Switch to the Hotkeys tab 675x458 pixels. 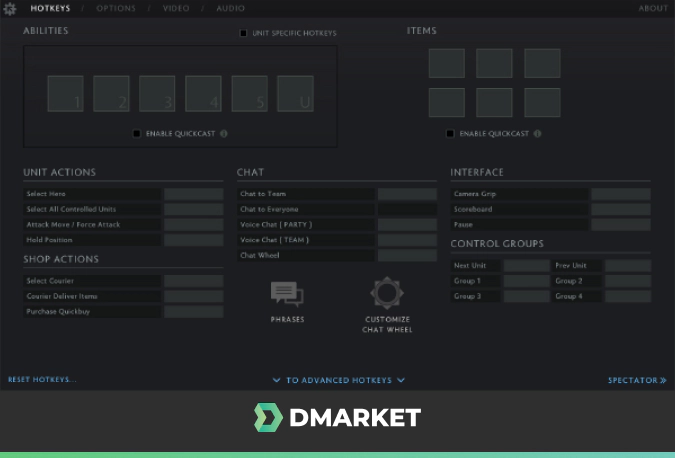tap(50, 8)
